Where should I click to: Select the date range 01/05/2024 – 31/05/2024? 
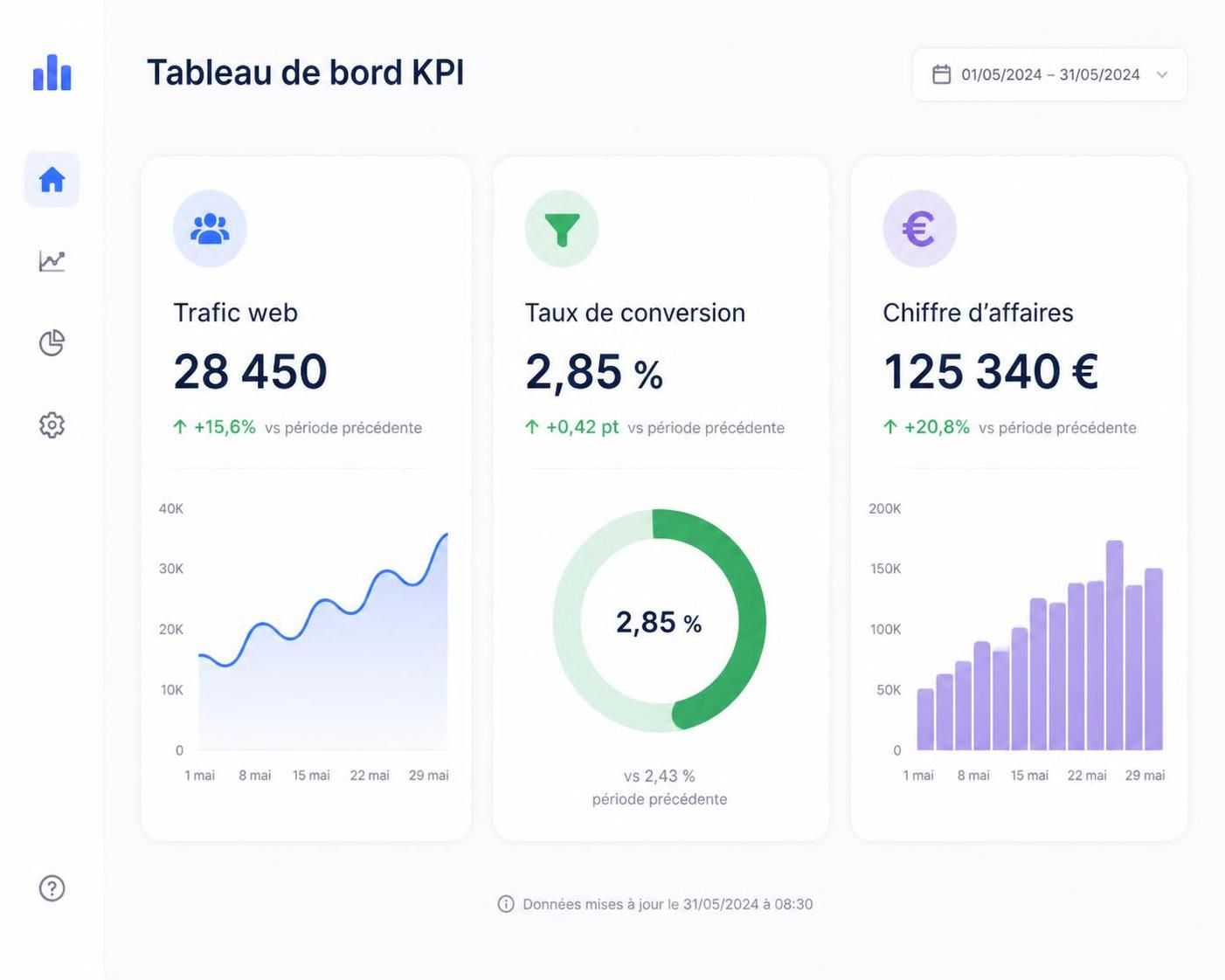pyautogui.click(x=1049, y=74)
